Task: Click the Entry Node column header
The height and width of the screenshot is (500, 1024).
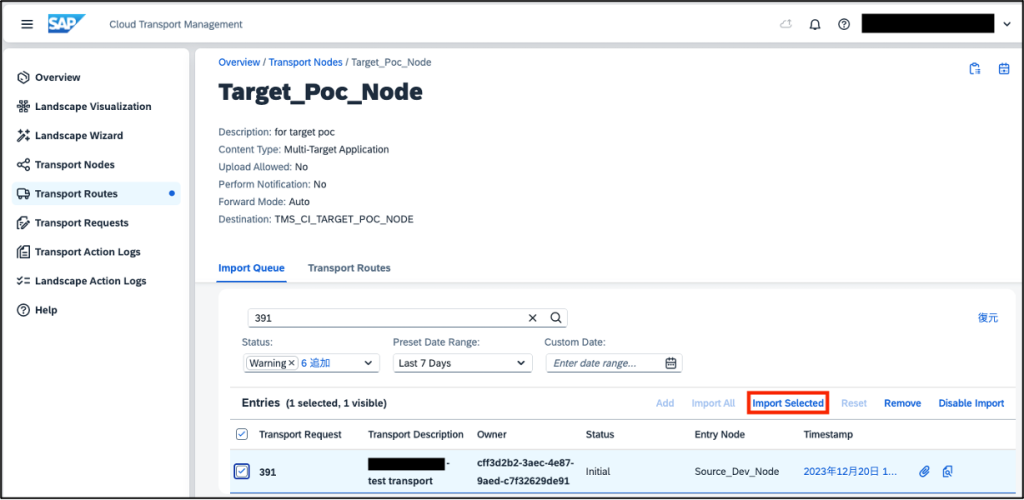Action: point(720,435)
